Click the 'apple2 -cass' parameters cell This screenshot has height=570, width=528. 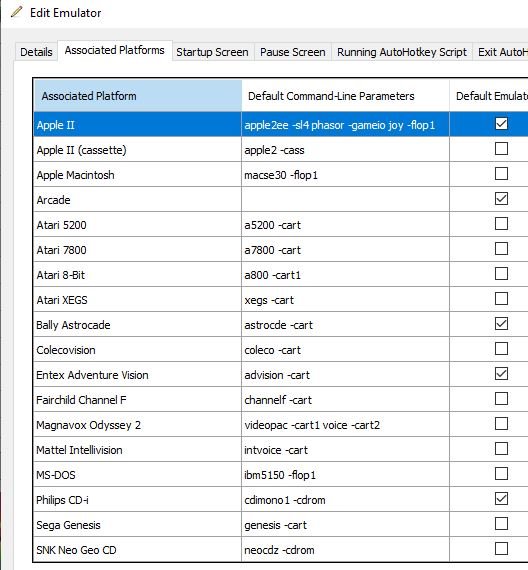click(345, 150)
